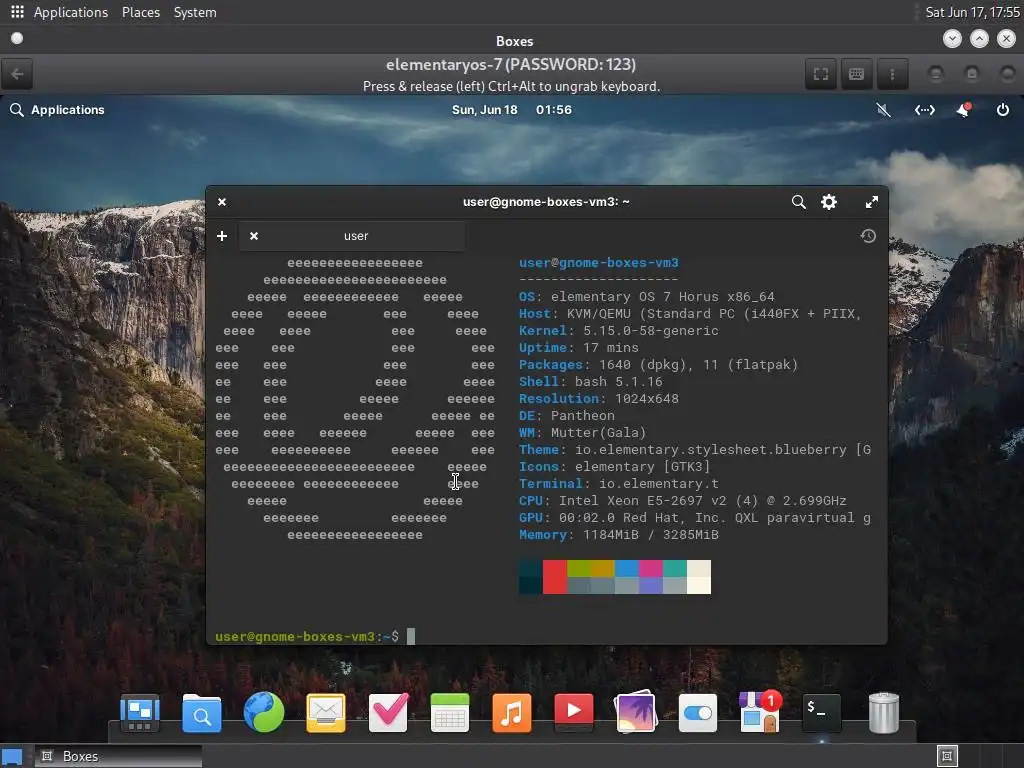Viewport: 1024px width, 768px height.
Task: Open Calendar from the dock
Action: (x=450, y=712)
